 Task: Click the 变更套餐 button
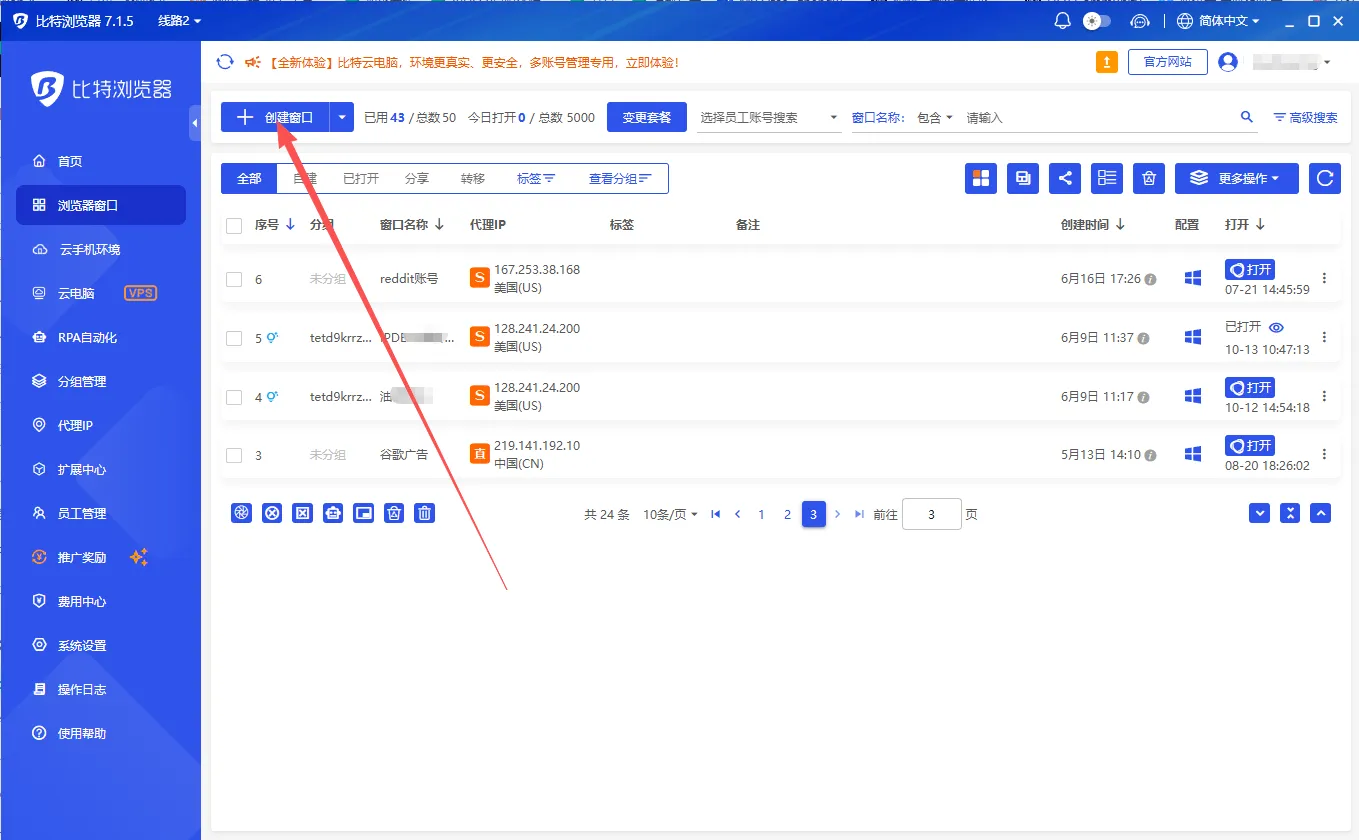tap(647, 117)
